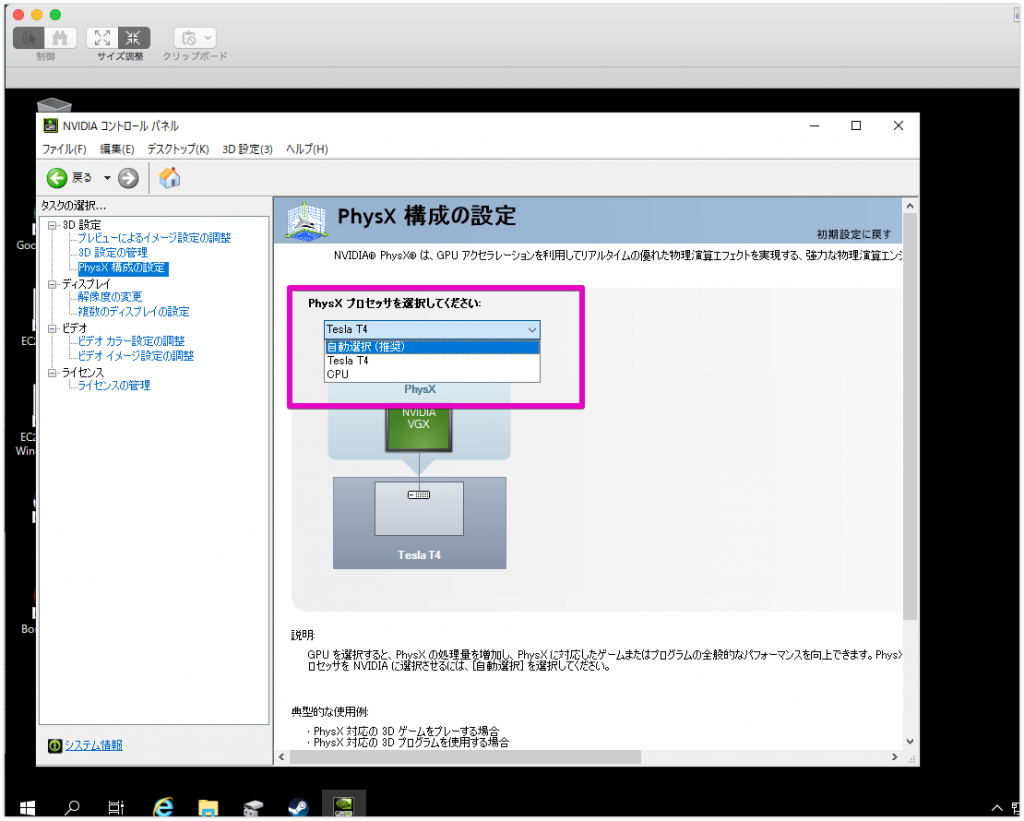Viewport: 1024px width, 821px height.
Task: Open the システム情報 link
Action: click(93, 745)
